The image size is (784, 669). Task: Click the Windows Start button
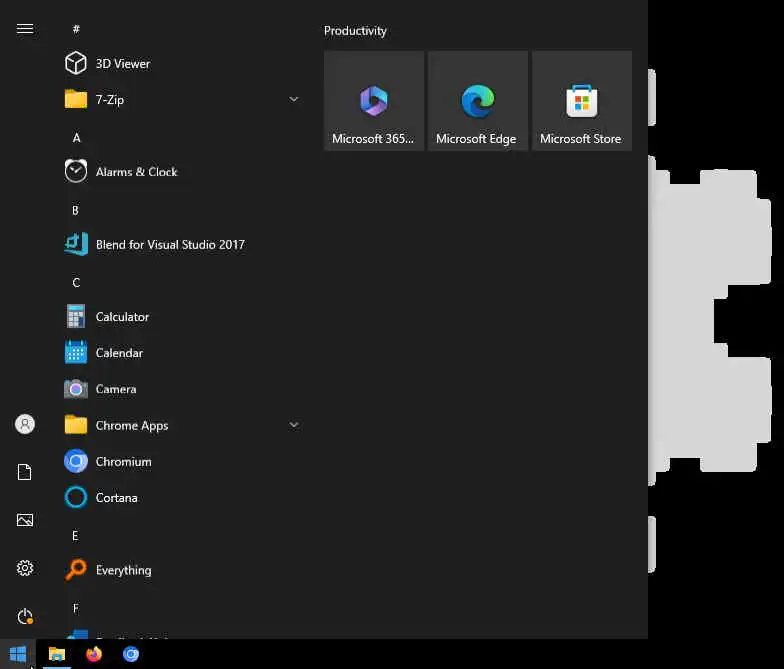pos(18,654)
